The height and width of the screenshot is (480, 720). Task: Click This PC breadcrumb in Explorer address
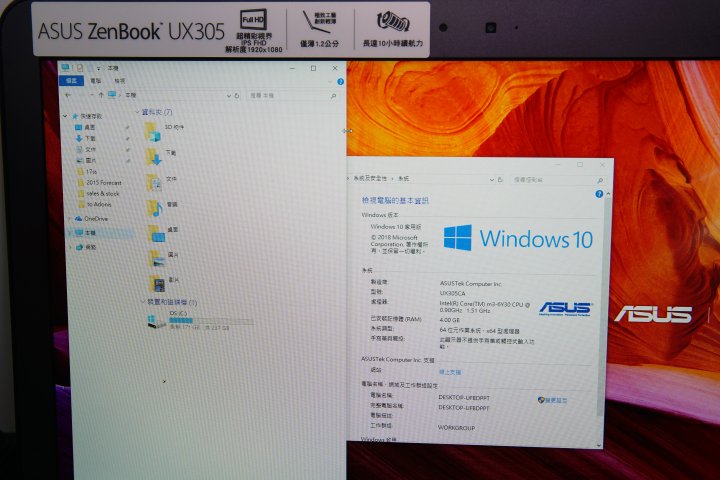point(131,95)
